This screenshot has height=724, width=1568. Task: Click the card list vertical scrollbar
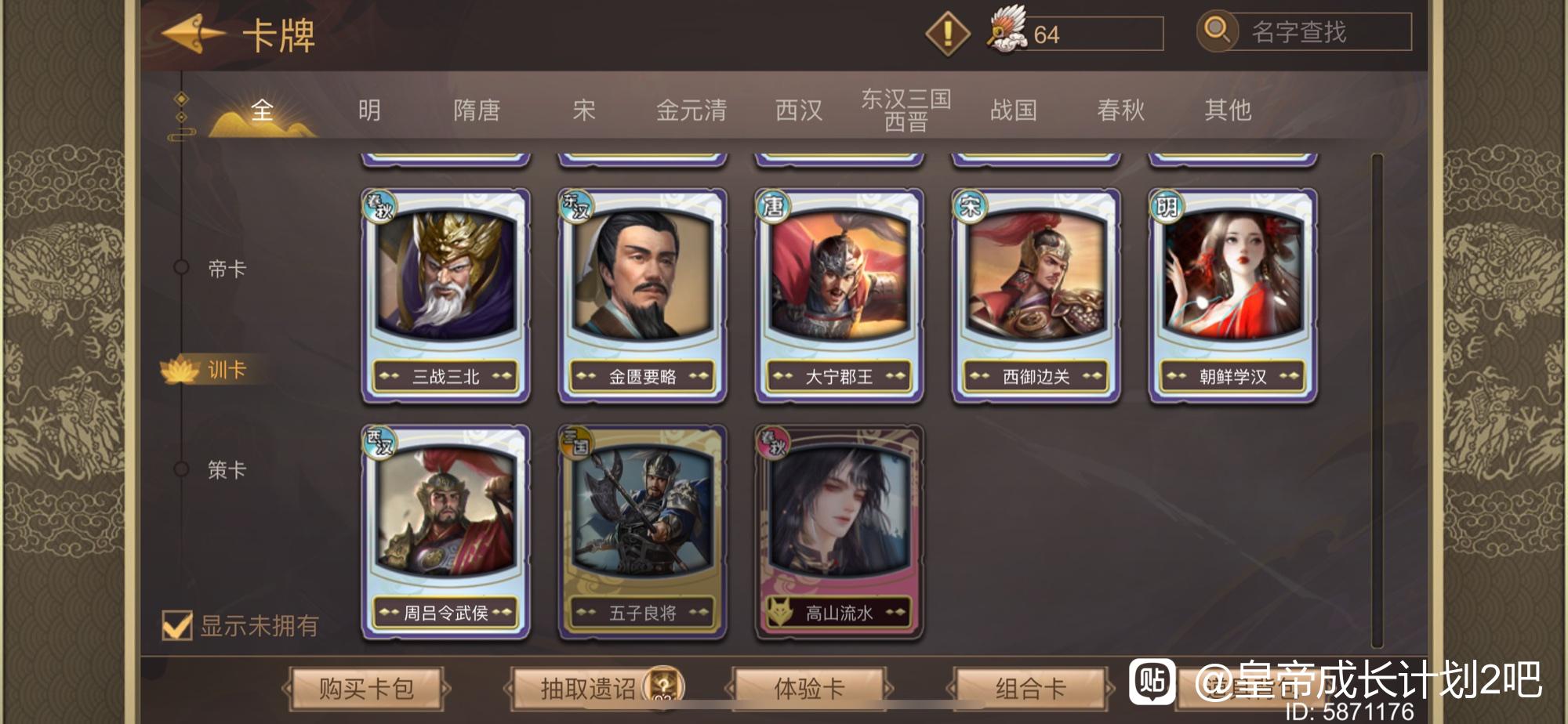[x=1377, y=400]
